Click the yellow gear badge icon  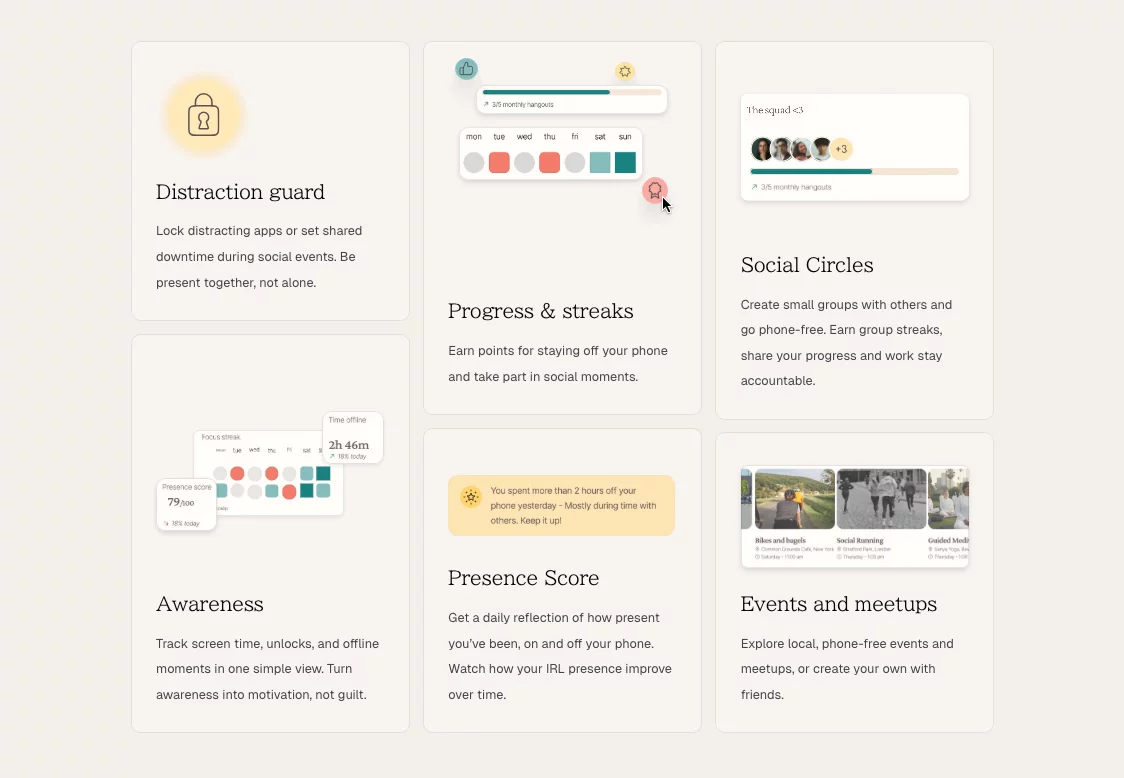coord(625,71)
